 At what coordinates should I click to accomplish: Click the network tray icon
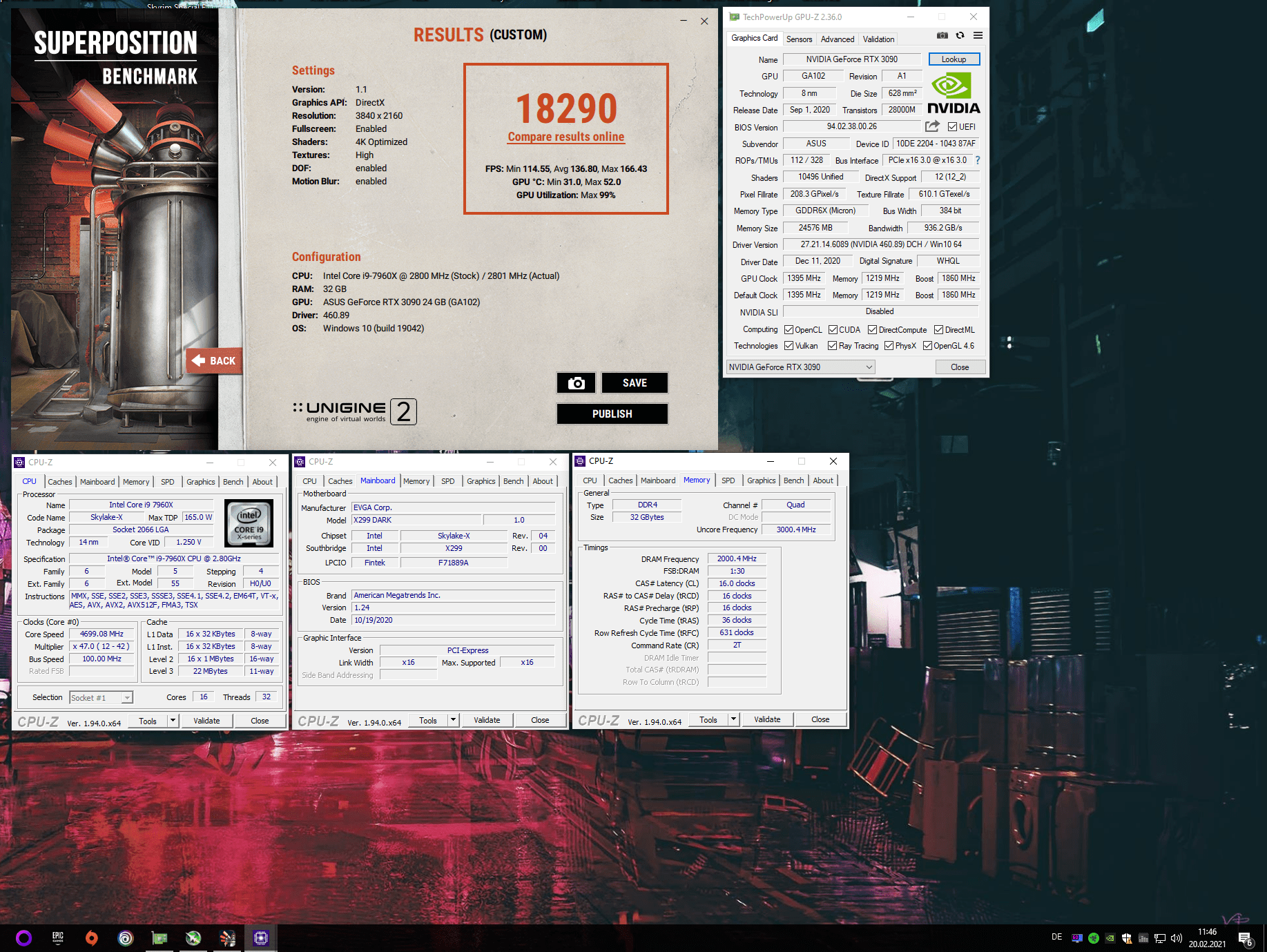1160,938
